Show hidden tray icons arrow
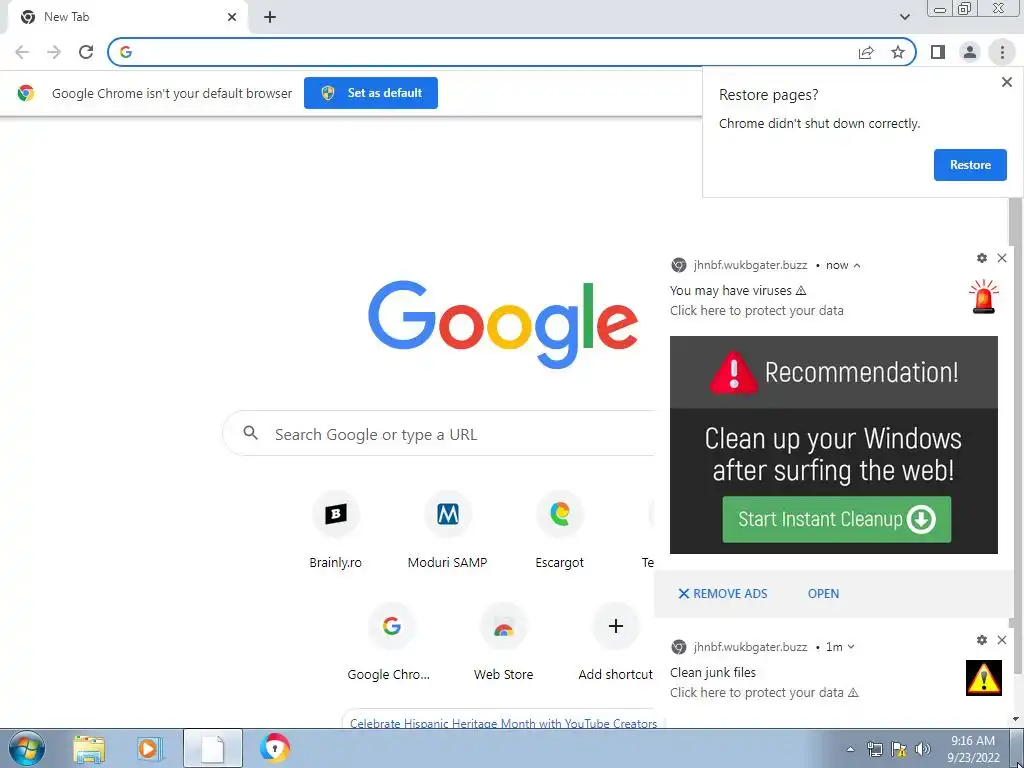 850,749
